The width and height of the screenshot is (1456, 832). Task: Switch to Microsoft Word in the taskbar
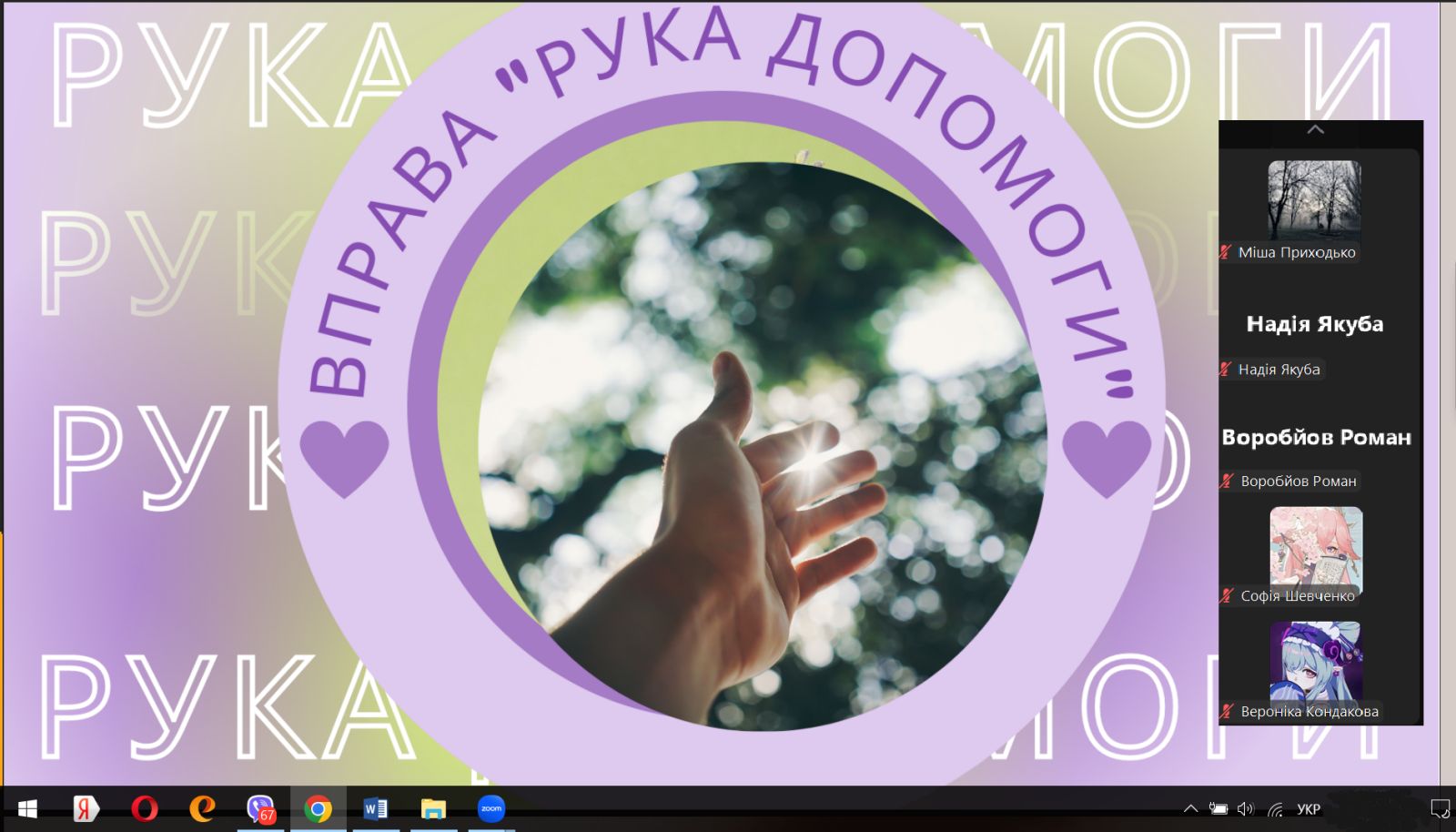(x=375, y=808)
